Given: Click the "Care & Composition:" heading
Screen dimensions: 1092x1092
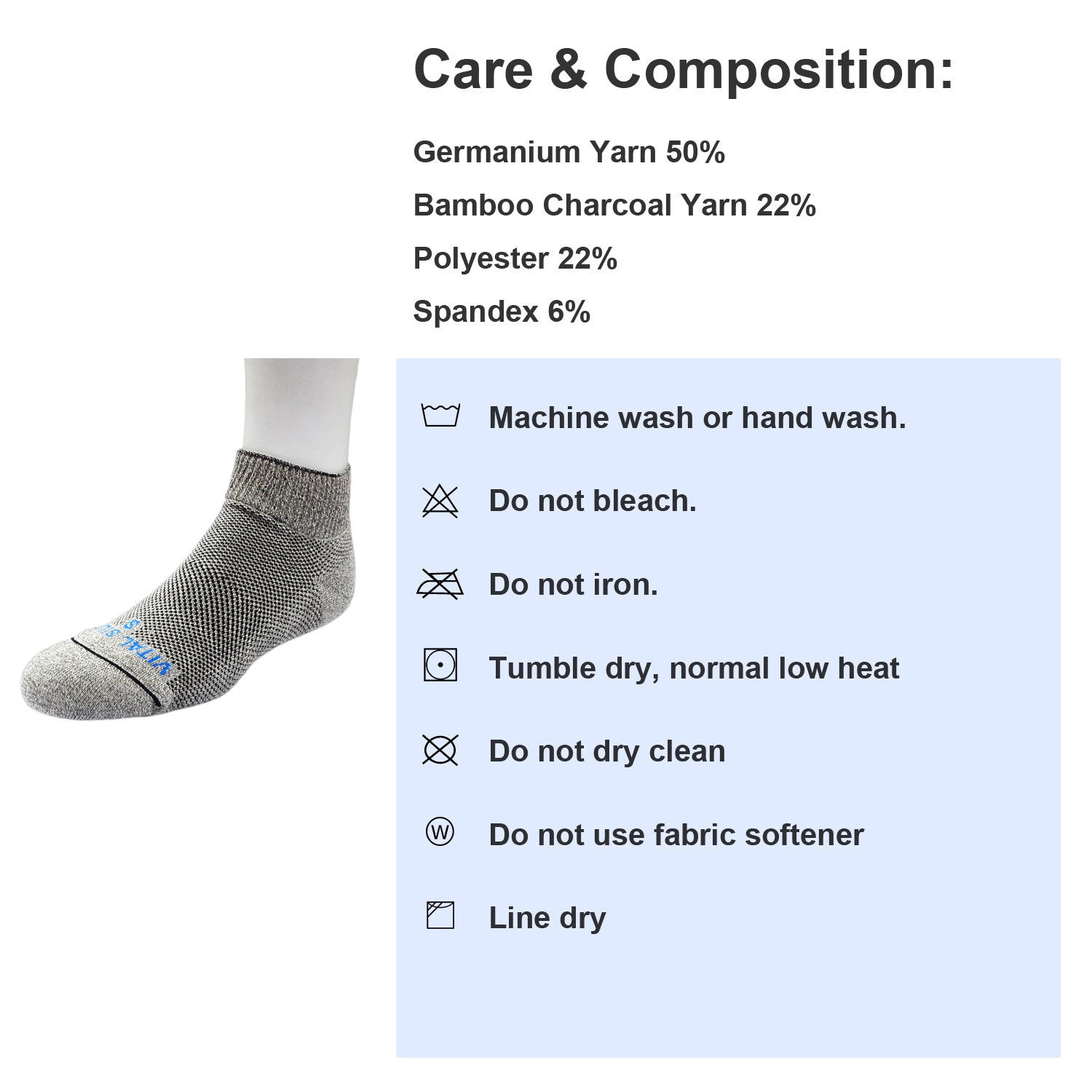Looking at the screenshot, I should (x=683, y=70).
